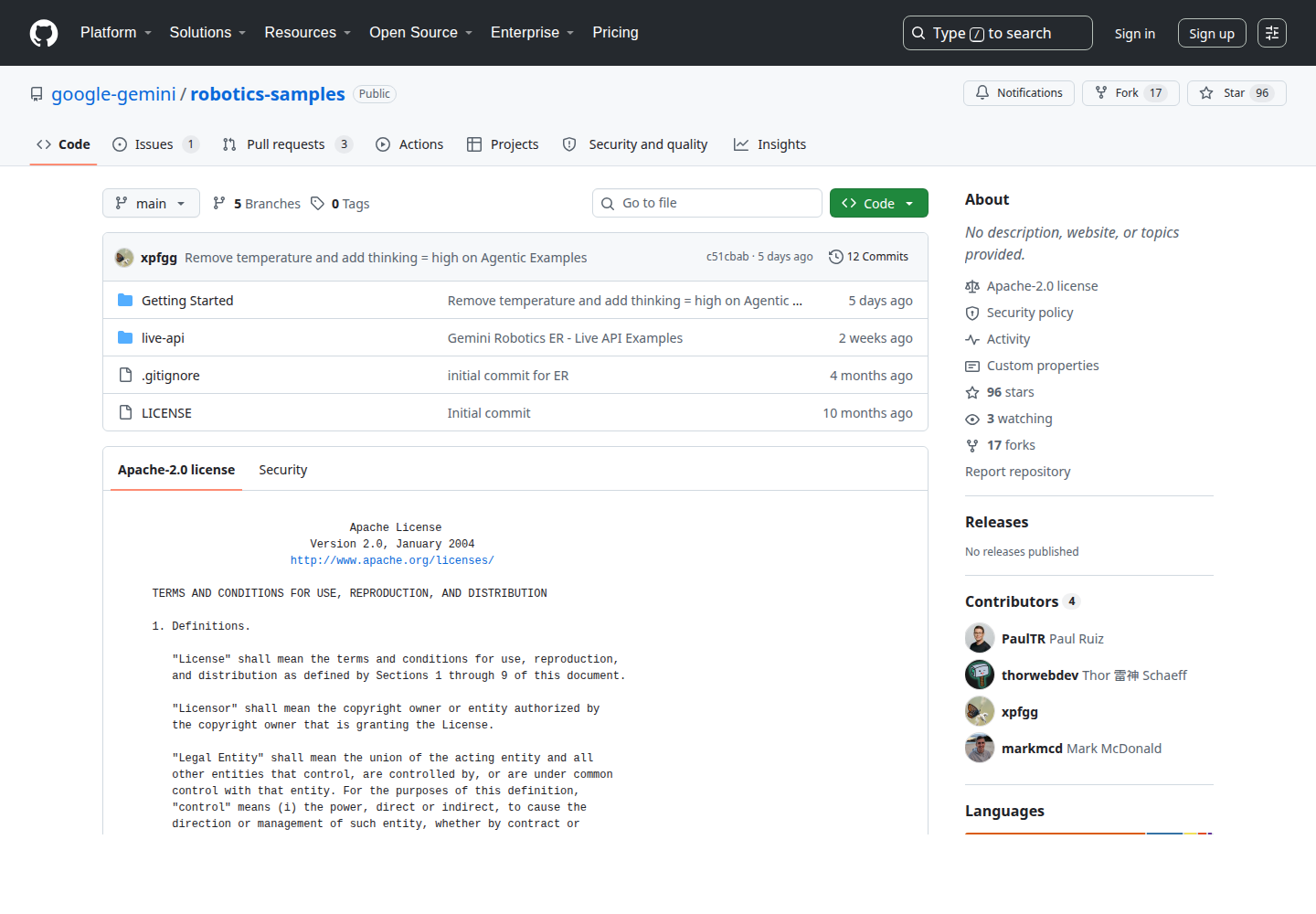This screenshot has height=914, width=1316.
Task: View the 12 Commits history
Action: (868, 257)
